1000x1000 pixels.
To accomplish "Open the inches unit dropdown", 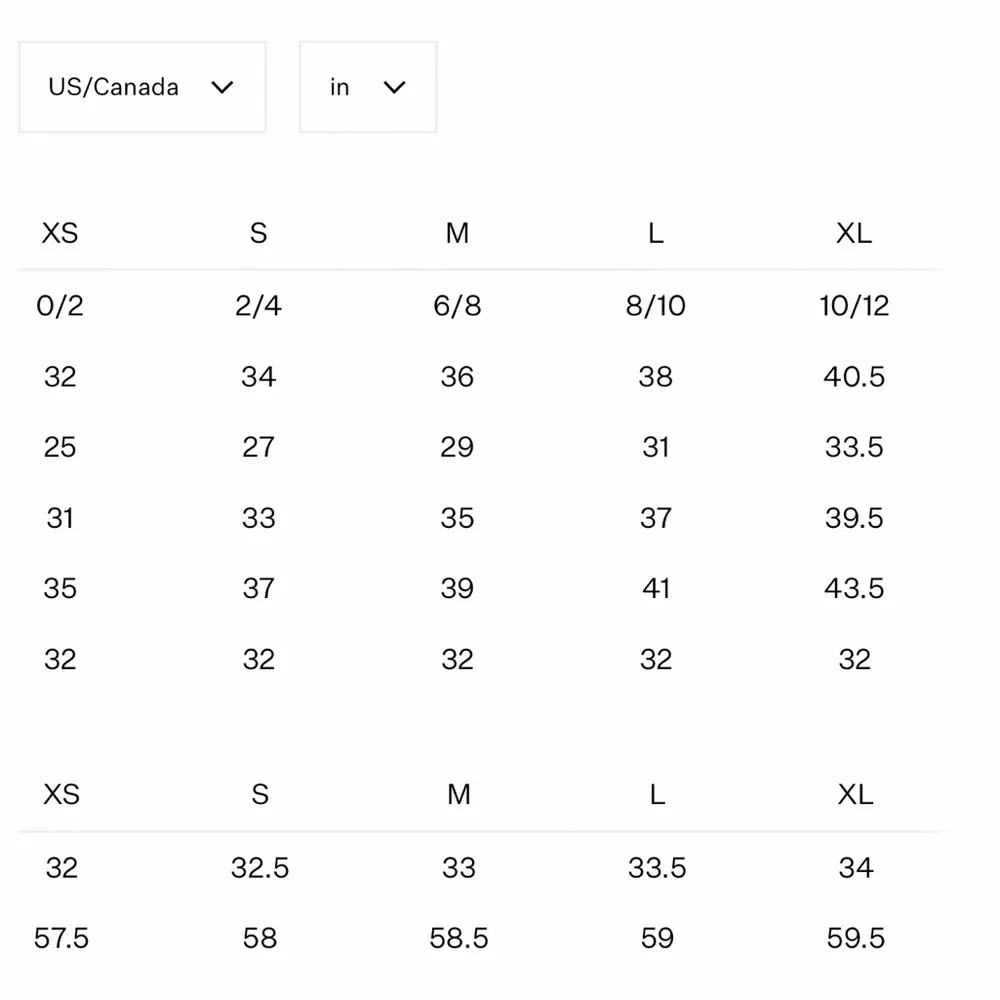I will (x=367, y=87).
